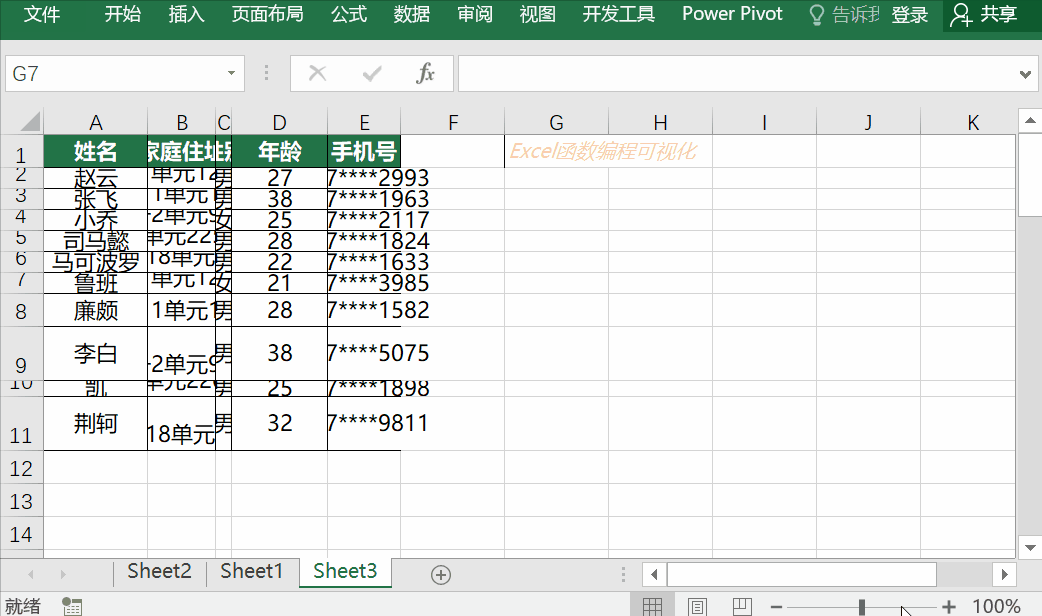
Task: Click the zoom out minus icon
Action: pos(776,607)
